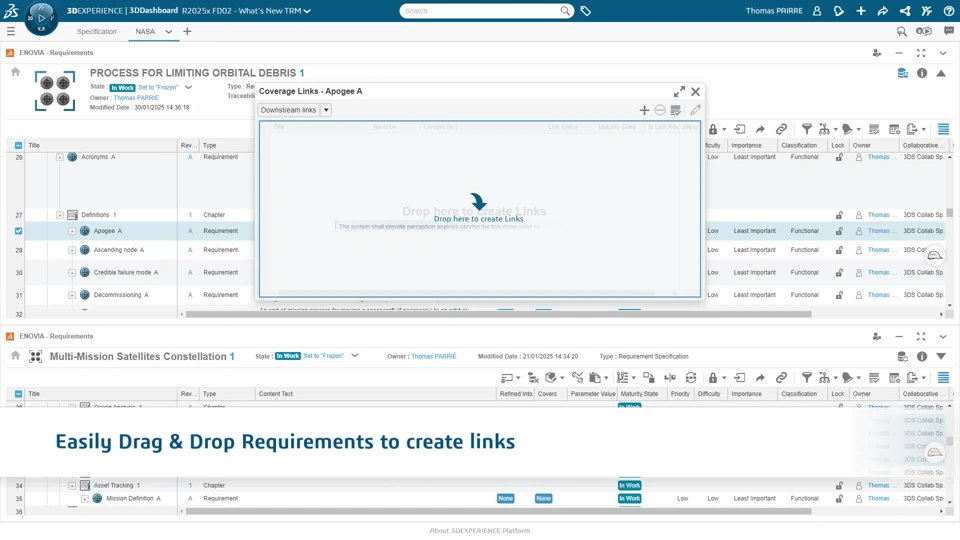Toggle the select-all checkbox in the Orbital Debris table header
The height and width of the screenshot is (540, 960).
click(x=18, y=146)
